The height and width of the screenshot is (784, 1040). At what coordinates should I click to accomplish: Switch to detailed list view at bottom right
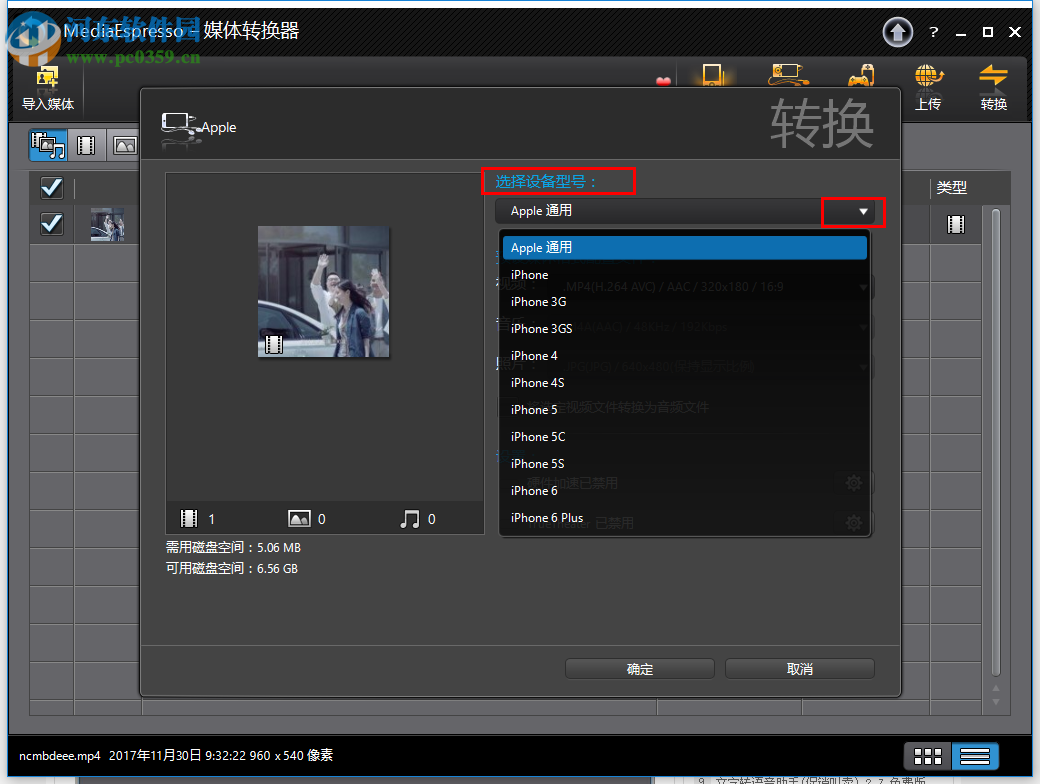coord(975,756)
